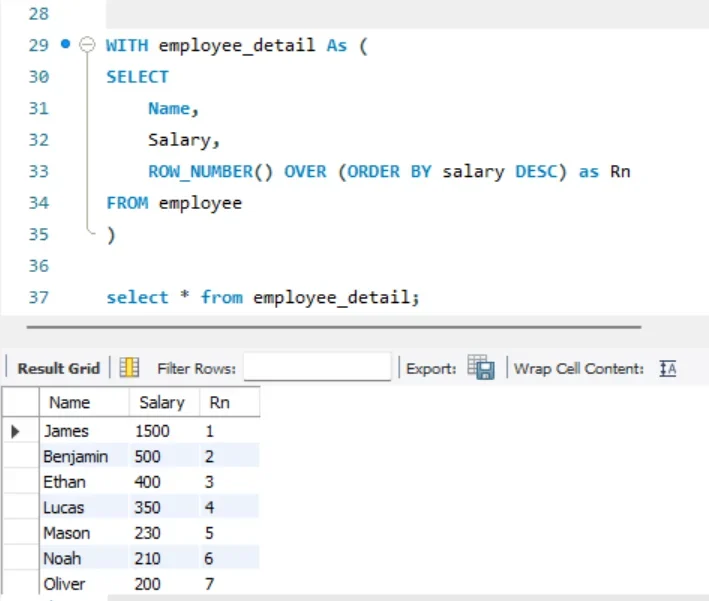Click the DESC keyword in line 33
Image resolution: width=709 pixels, height=601 pixels.
tap(536, 171)
